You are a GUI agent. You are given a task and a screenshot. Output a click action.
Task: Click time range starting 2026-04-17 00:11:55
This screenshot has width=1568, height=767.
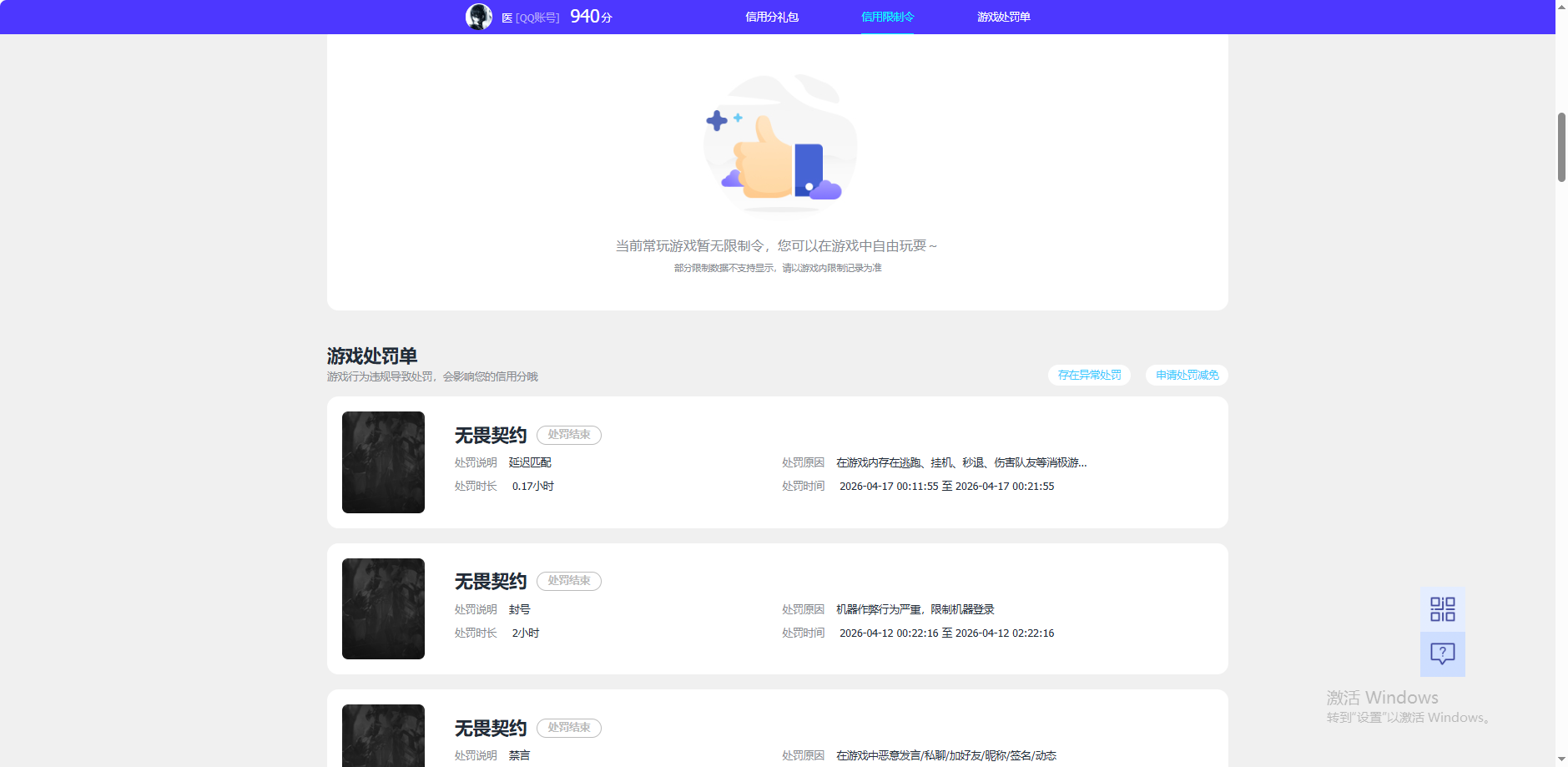click(946, 486)
